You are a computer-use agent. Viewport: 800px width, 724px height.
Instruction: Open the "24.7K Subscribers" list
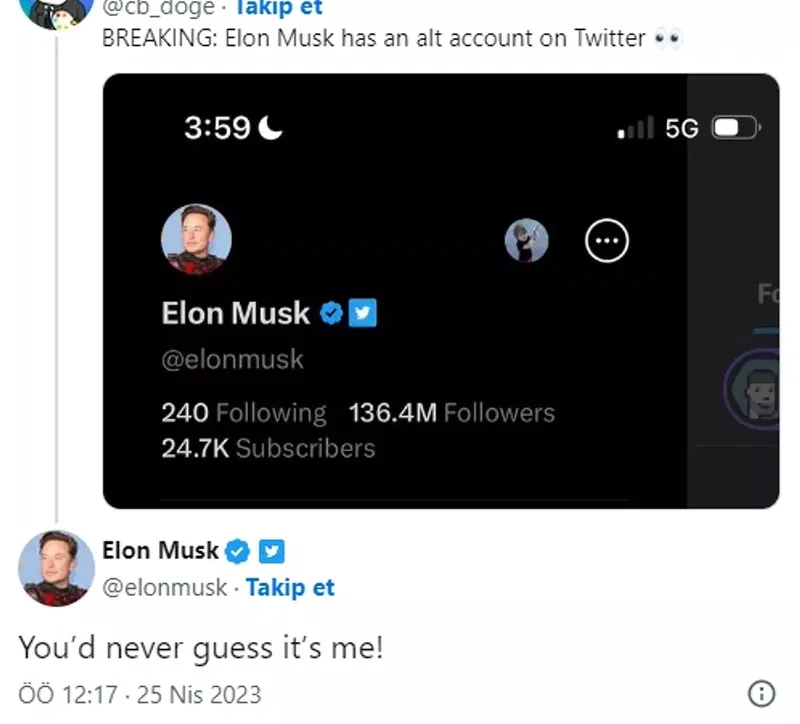coord(268,447)
